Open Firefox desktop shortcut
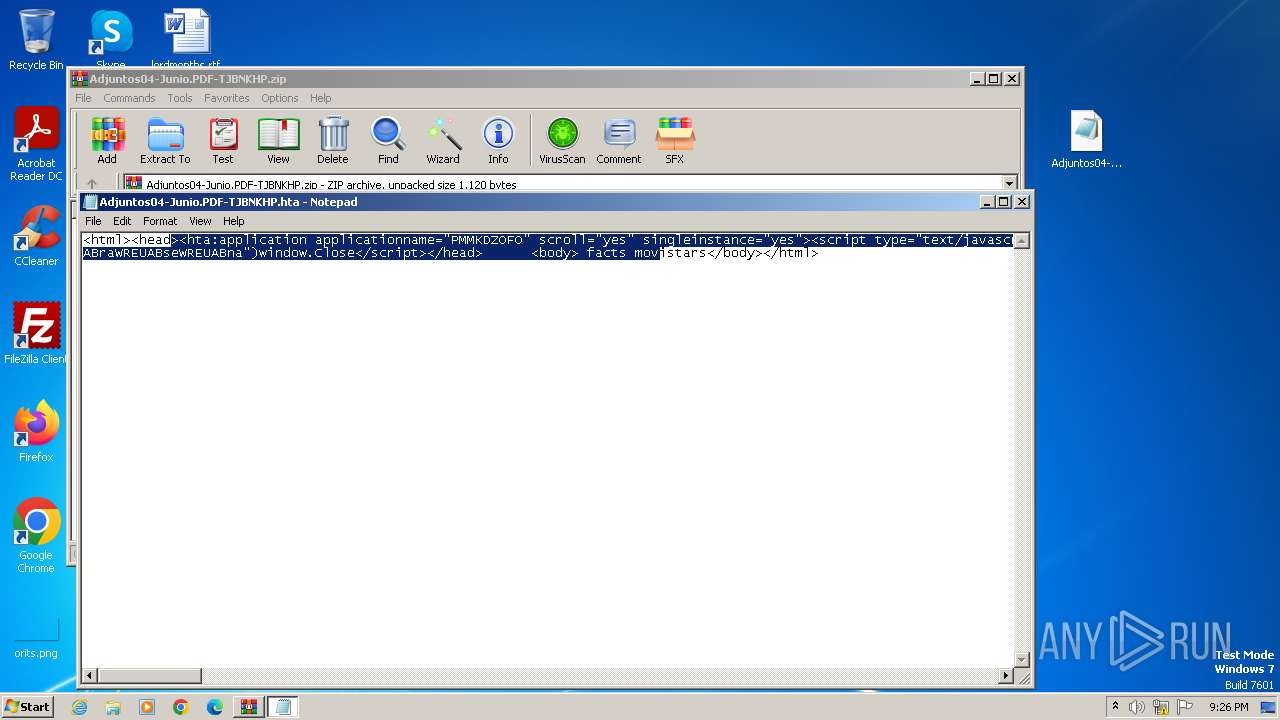1280x720 pixels. [36, 432]
